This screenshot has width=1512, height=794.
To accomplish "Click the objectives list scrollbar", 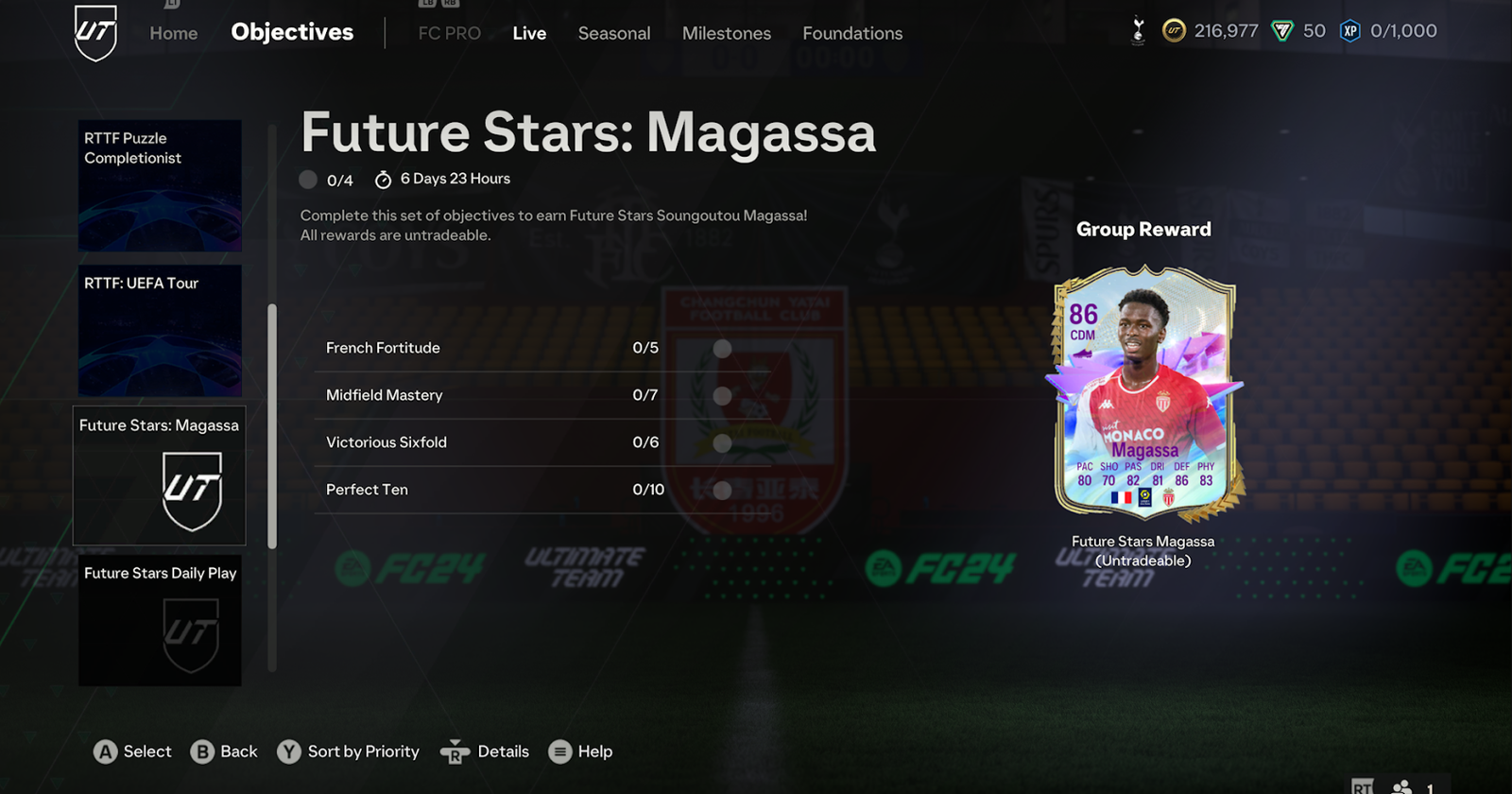I will [x=272, y=426].
